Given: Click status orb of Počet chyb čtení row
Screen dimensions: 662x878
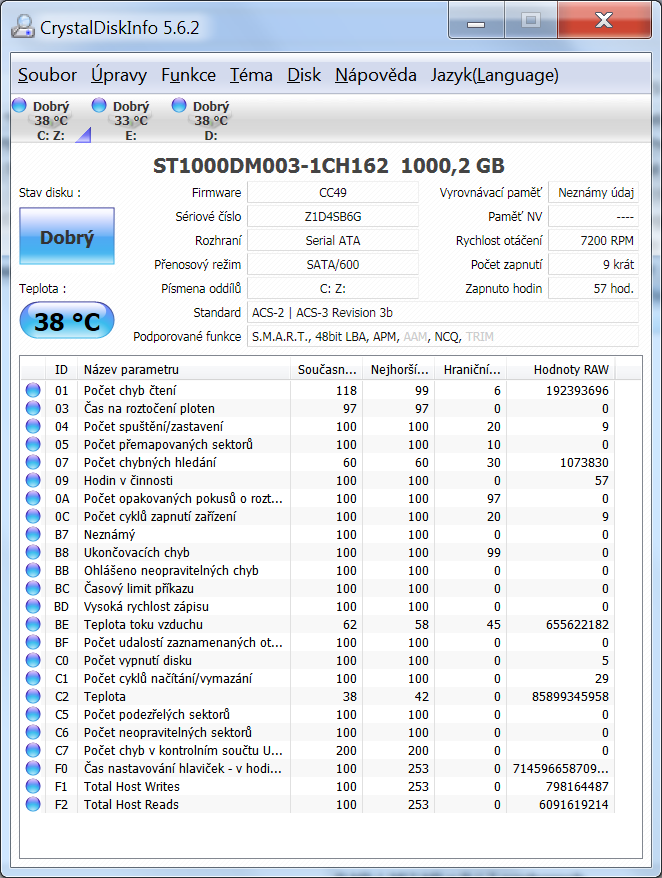Looking at the screenshot, I should click(x=33, y=390).
